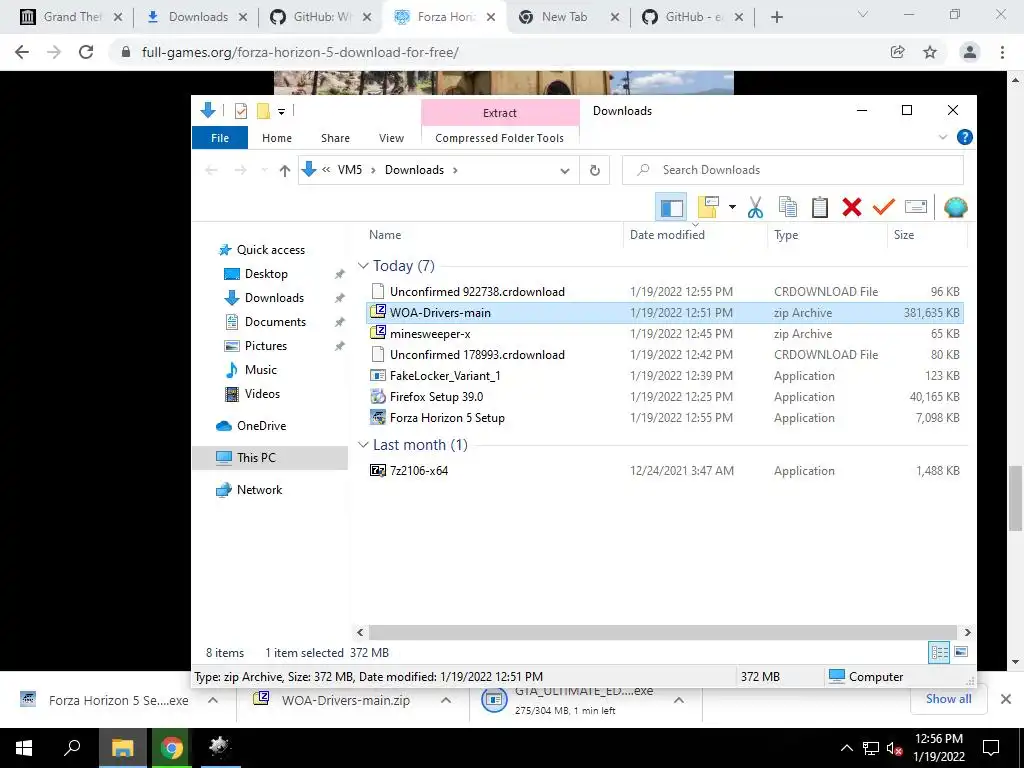Open the Compressed Folder Tools tab

(500, 138)
